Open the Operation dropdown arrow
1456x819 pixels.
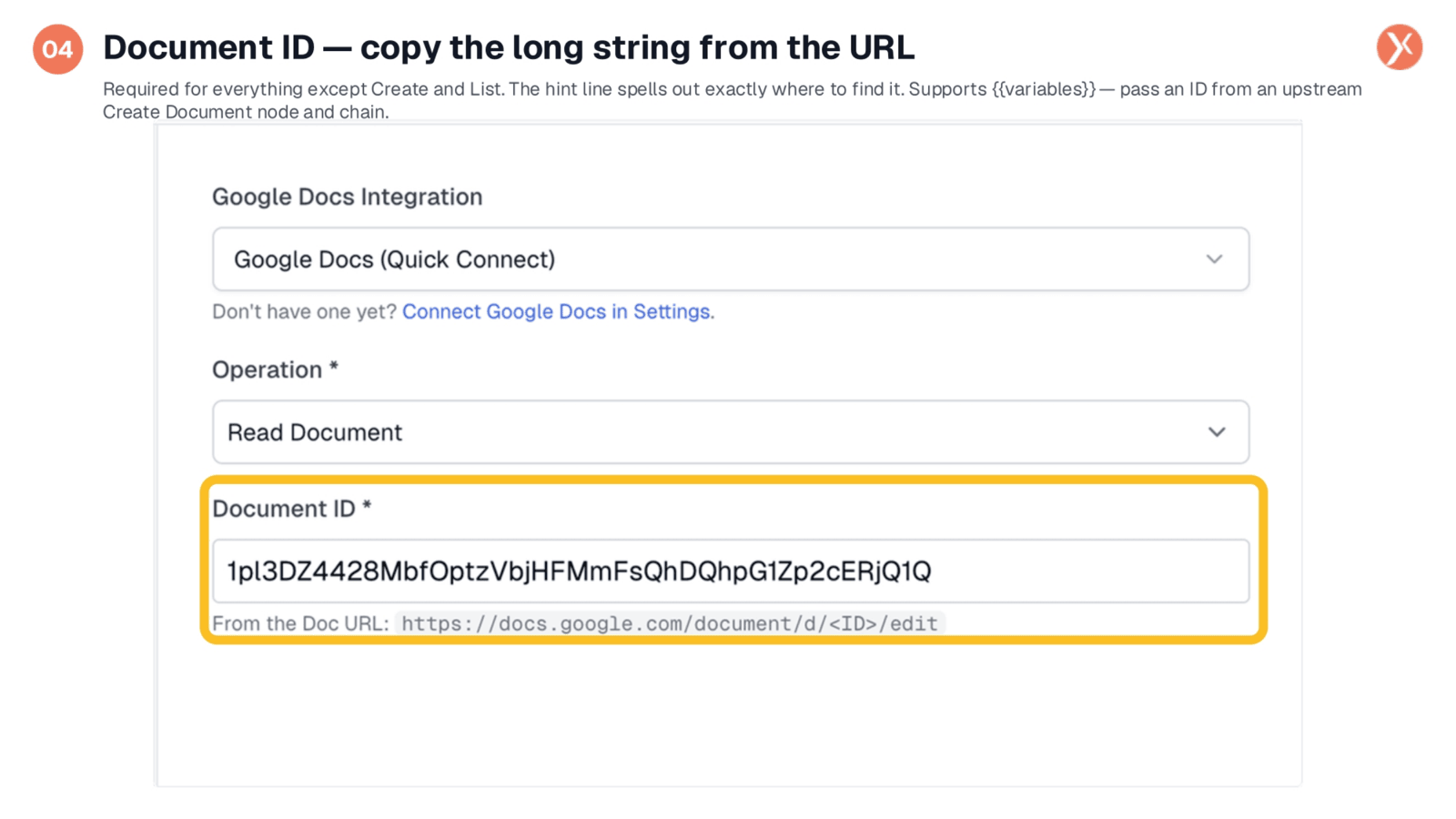point(1217,432)
